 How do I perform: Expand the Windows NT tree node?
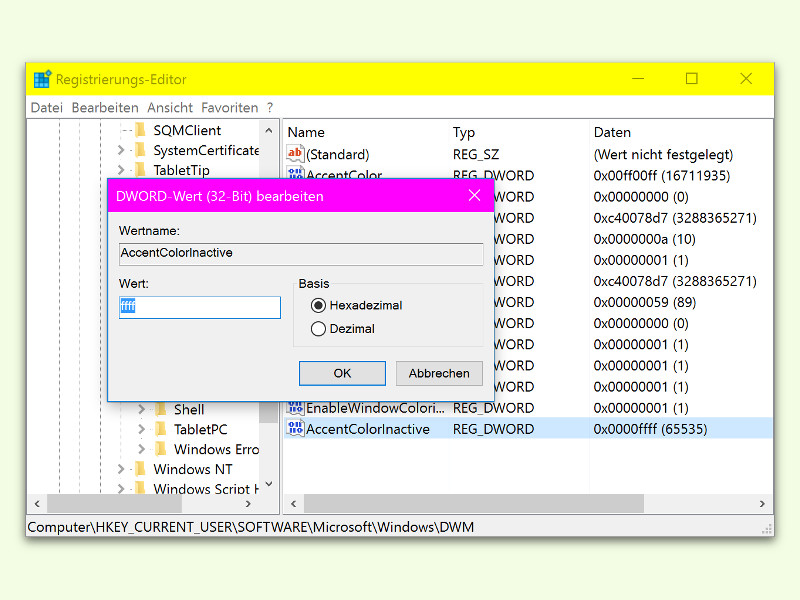coord(121,469)
